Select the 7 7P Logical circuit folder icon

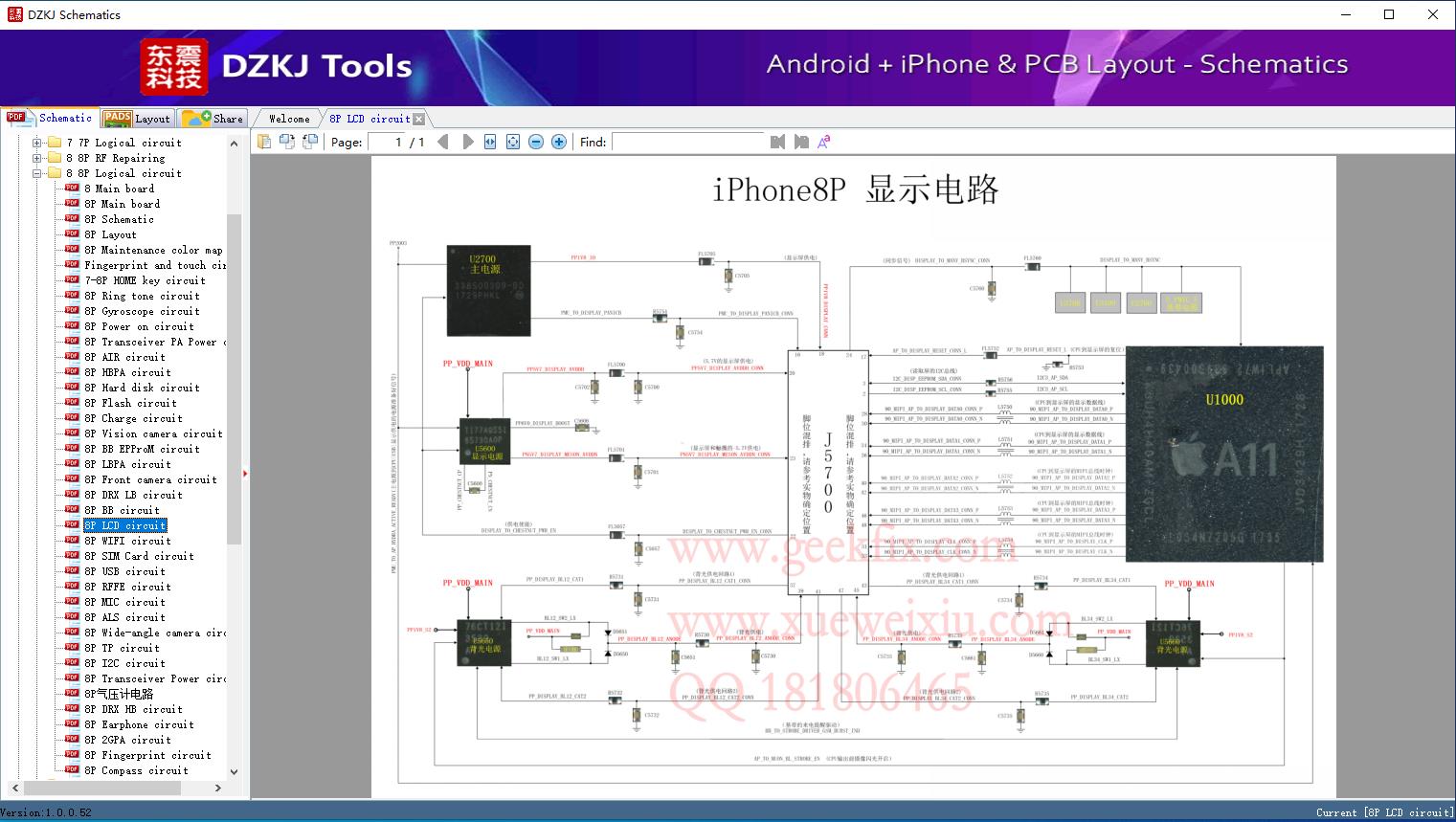55,143
